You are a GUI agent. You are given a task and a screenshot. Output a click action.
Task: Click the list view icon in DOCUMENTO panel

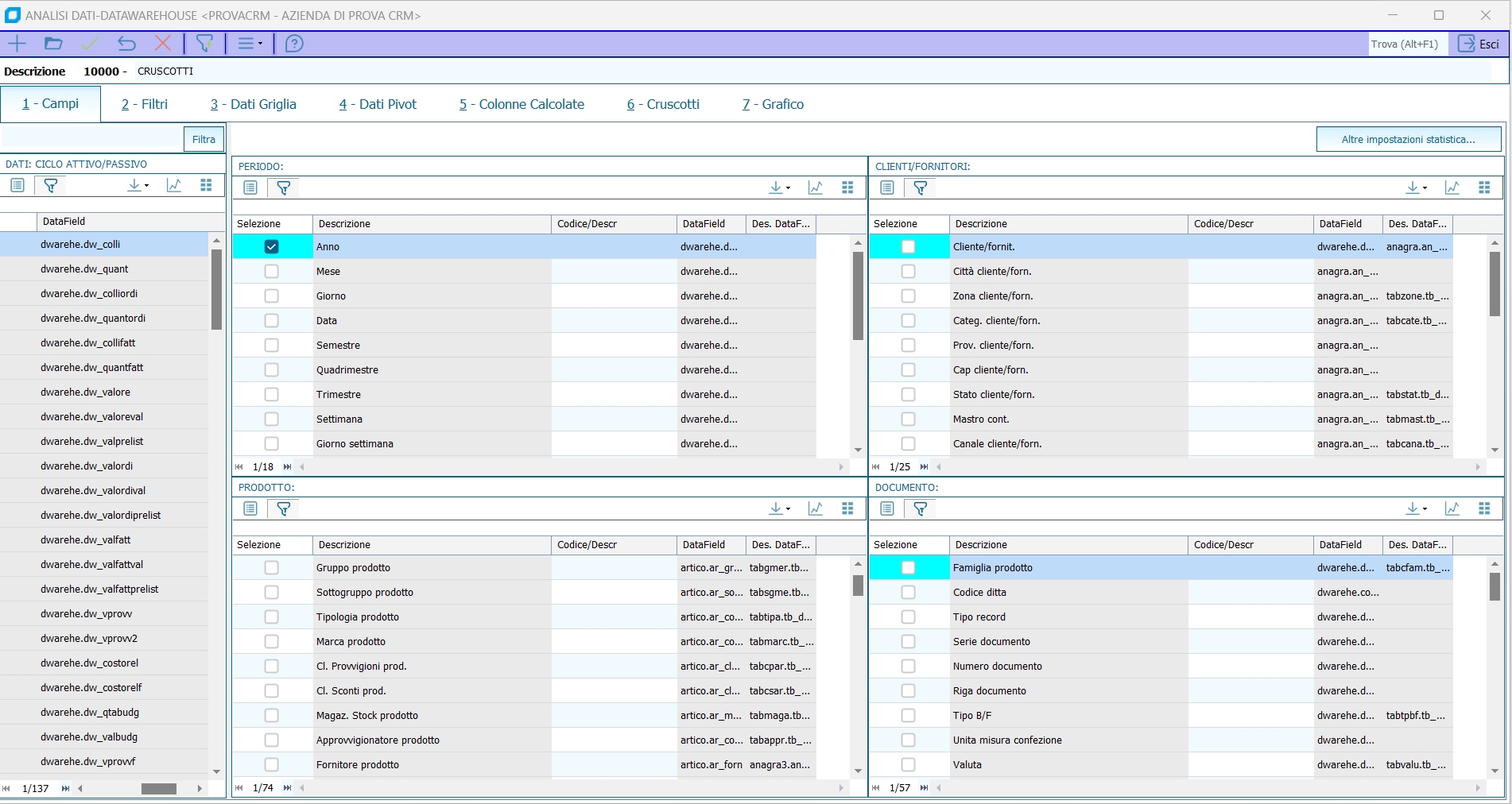[x=887, y=508]
